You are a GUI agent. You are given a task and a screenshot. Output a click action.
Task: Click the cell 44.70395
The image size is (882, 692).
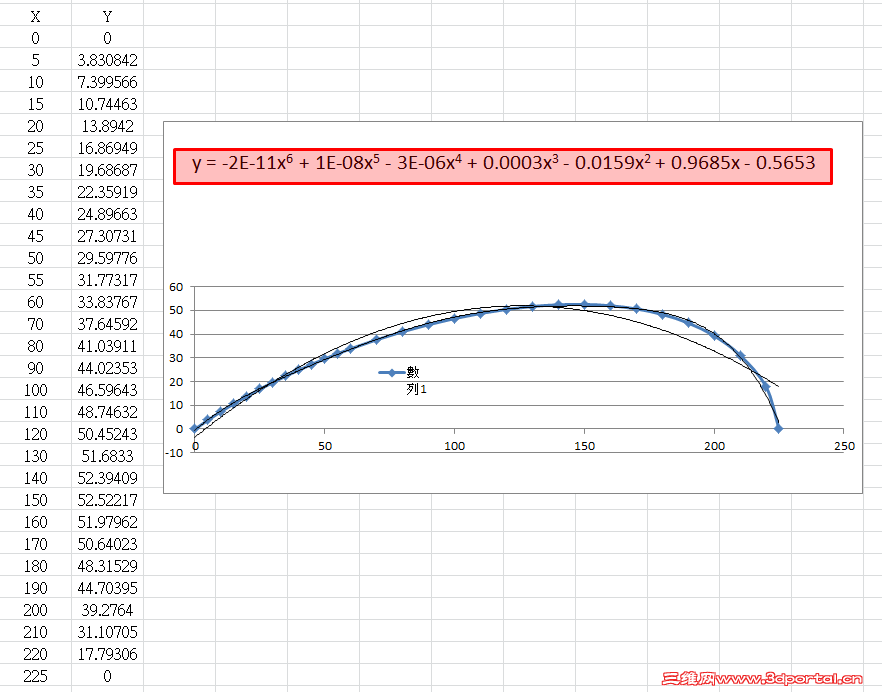tap(107, 588)
